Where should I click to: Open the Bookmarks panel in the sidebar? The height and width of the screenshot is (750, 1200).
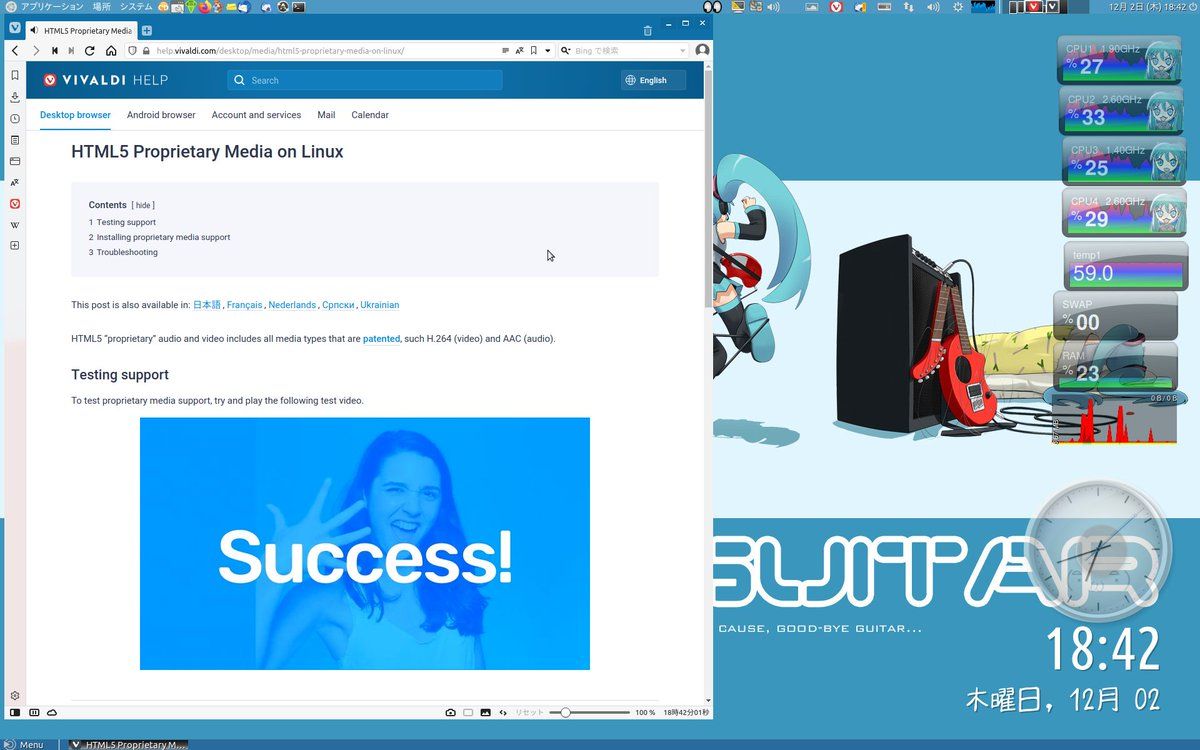pos(15,75)
